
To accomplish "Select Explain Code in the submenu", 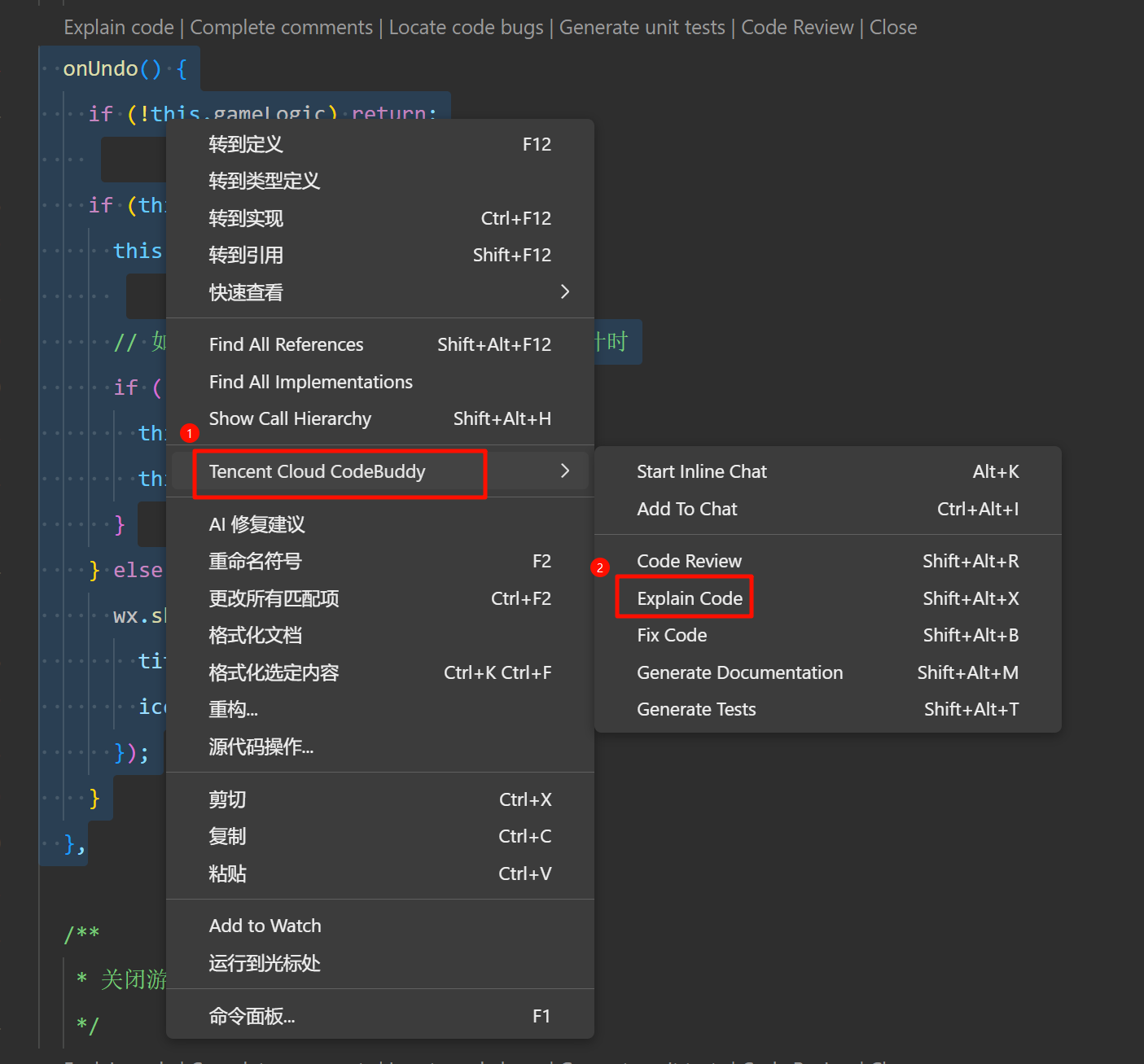I will pos(689,598).
